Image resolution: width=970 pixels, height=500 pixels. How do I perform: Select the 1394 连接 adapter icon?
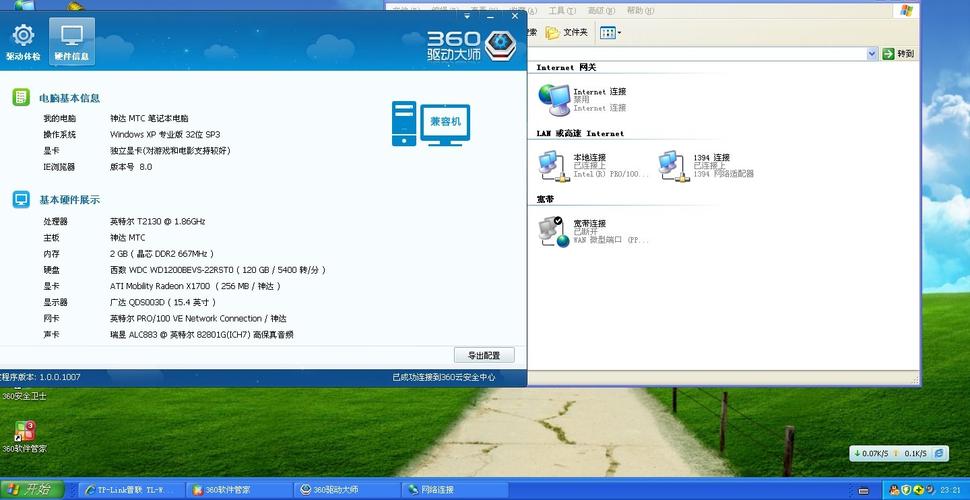(672, 165)
